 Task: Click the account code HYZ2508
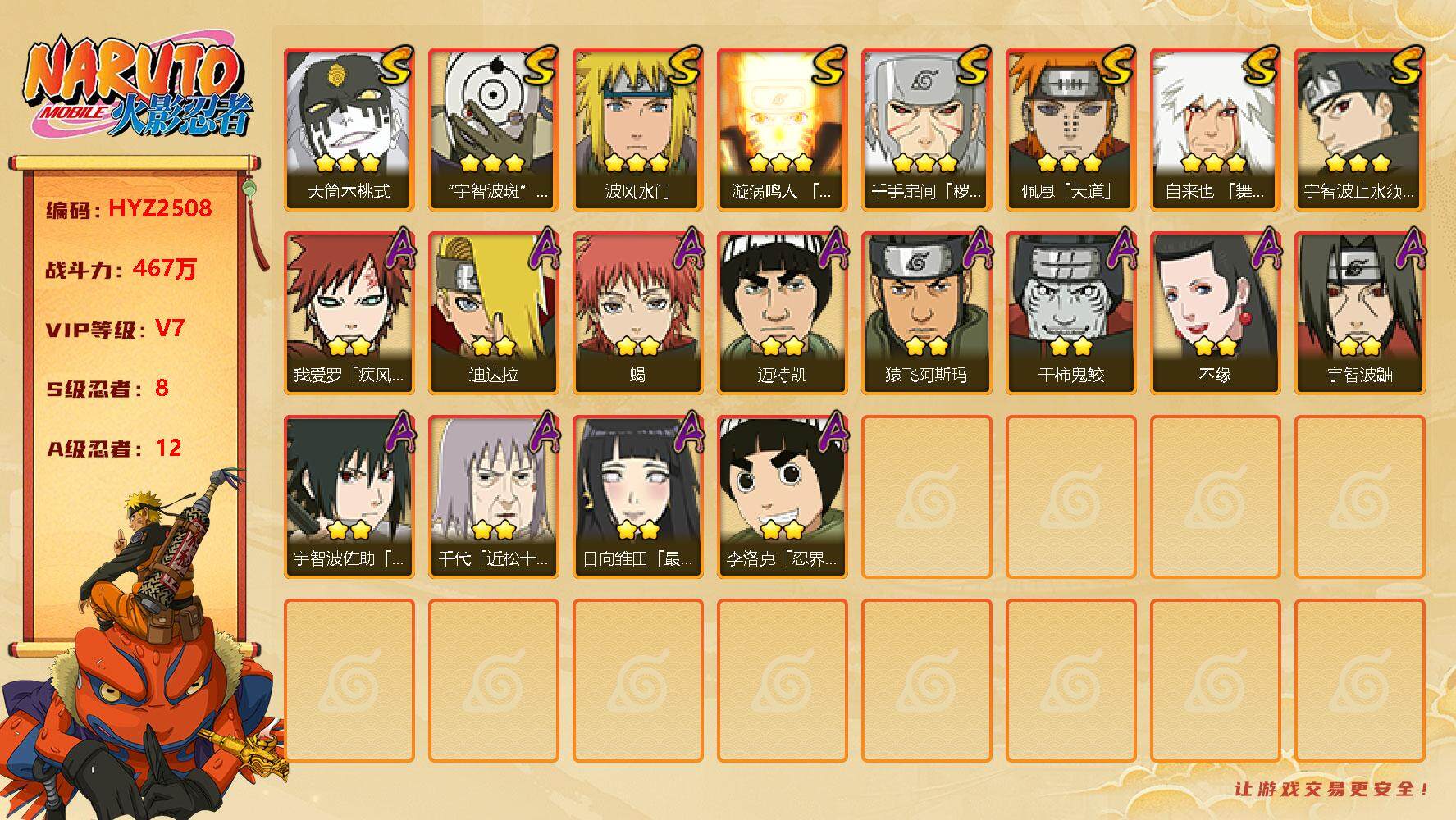click(160, 208)
